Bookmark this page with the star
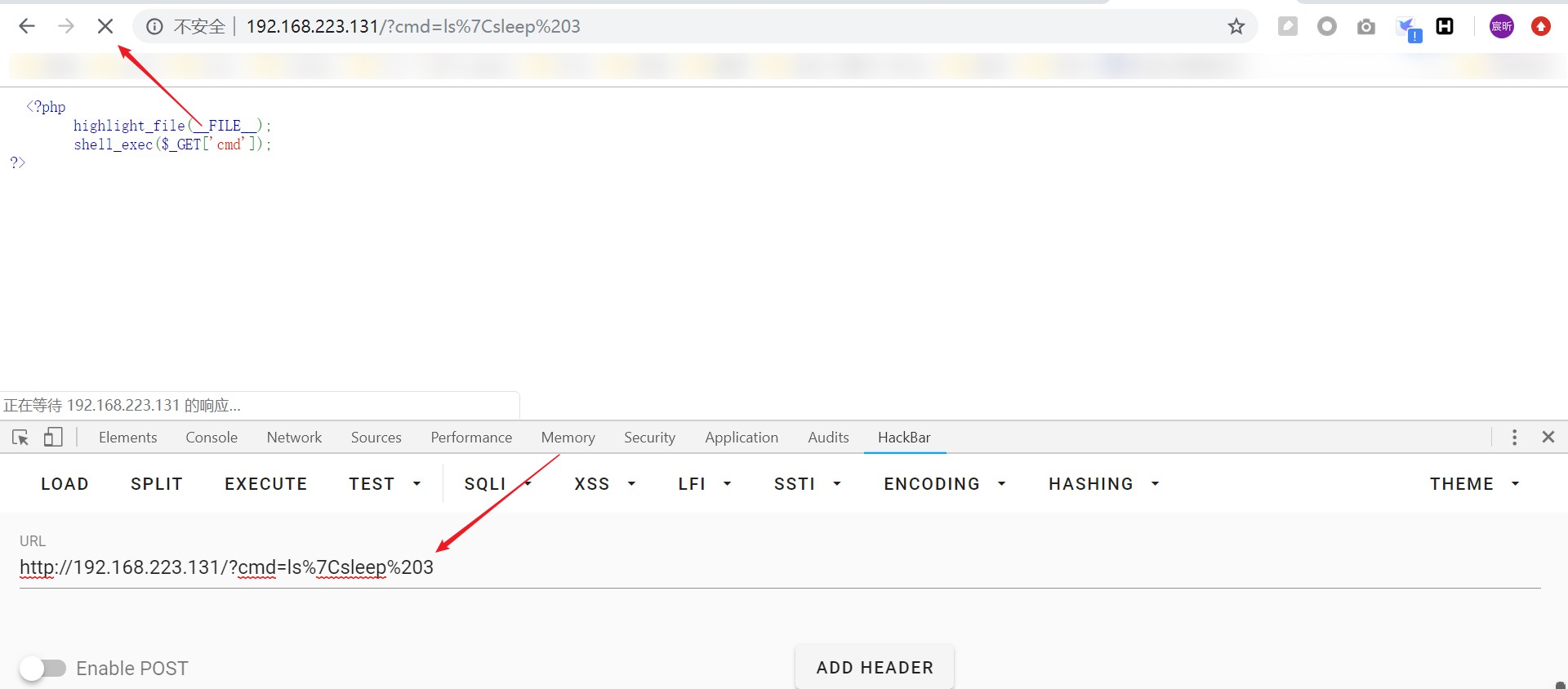 click(x=1236, y=26)
